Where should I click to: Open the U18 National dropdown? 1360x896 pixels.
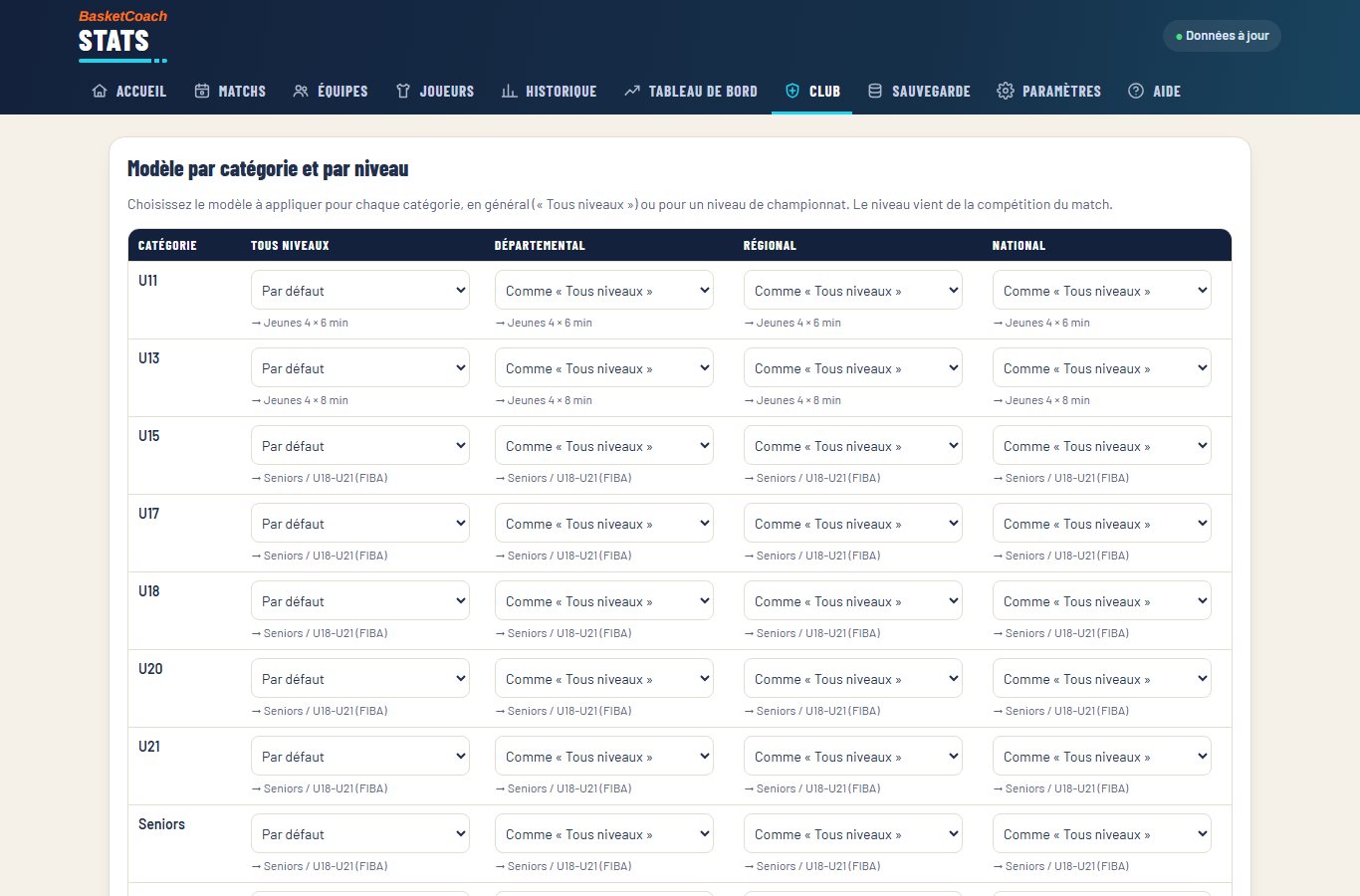click(1102, 601)
